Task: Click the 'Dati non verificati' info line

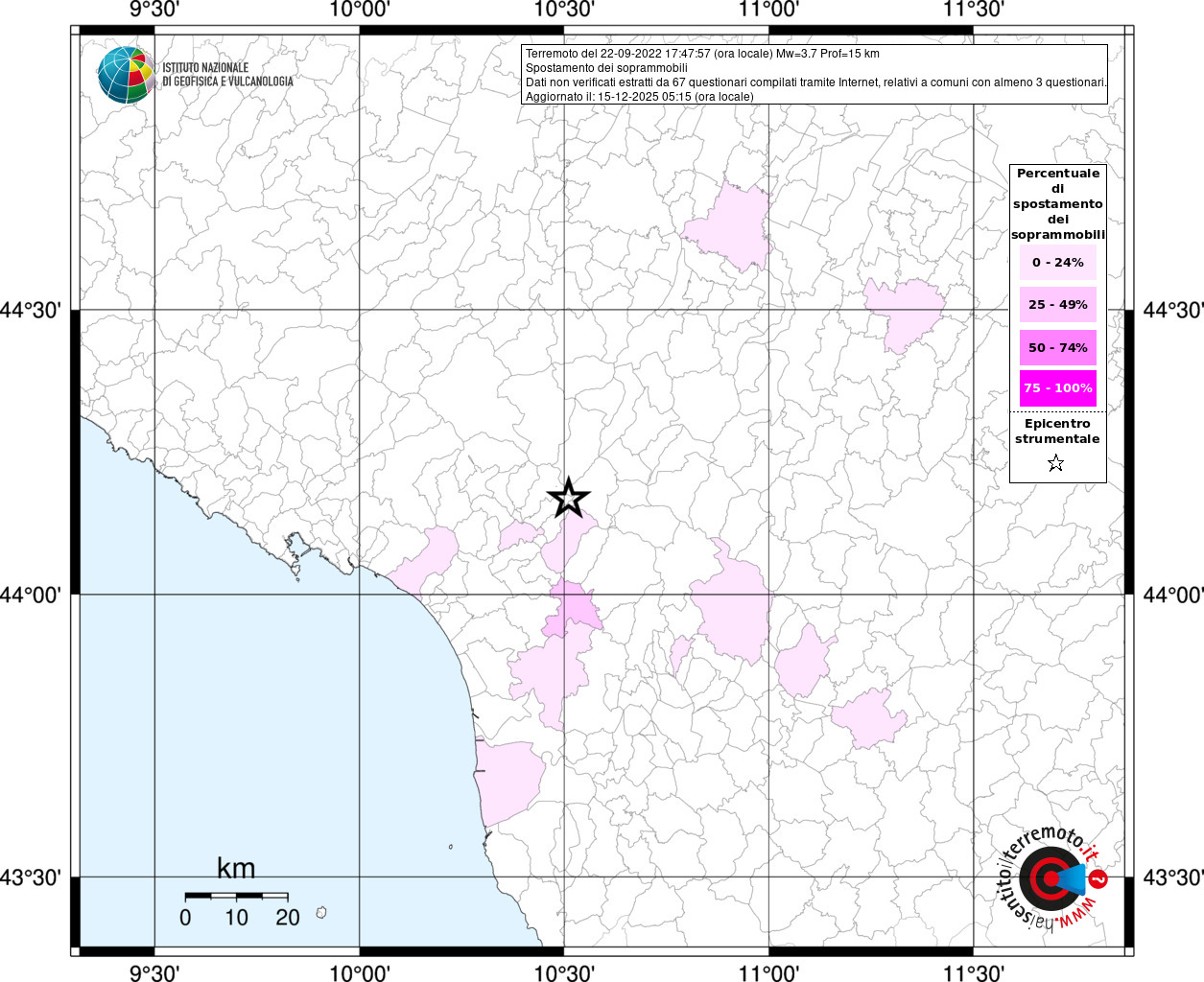Action: [x=816, y=82]
